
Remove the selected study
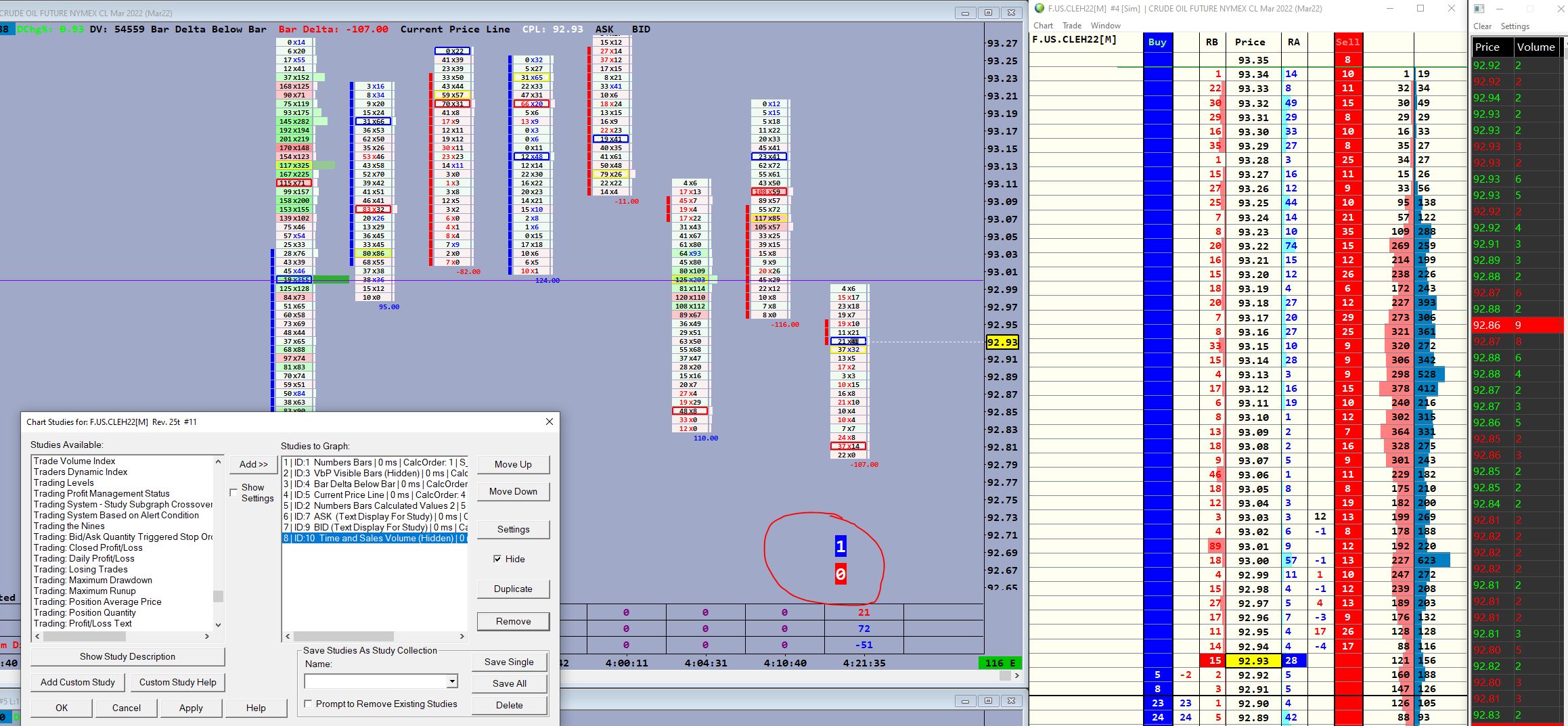(x=513, y=621)
